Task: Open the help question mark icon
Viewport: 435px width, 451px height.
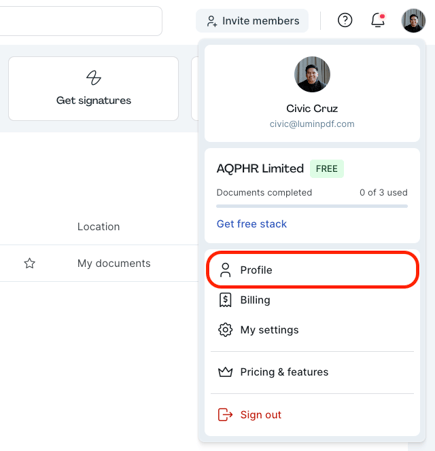Action: coord(345,20)
